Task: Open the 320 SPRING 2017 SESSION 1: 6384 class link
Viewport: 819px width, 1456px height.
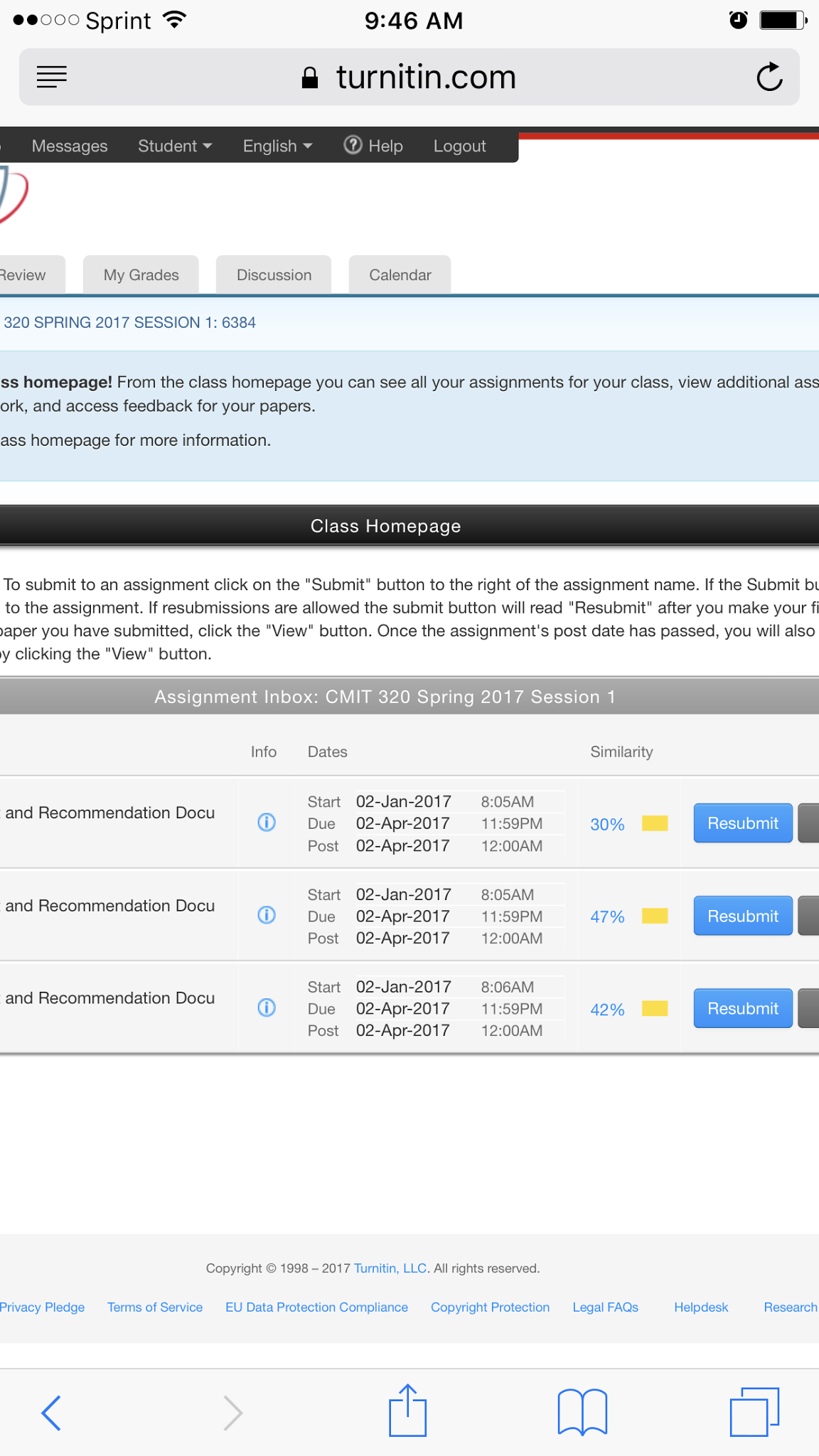Action: tap(129, 323)
